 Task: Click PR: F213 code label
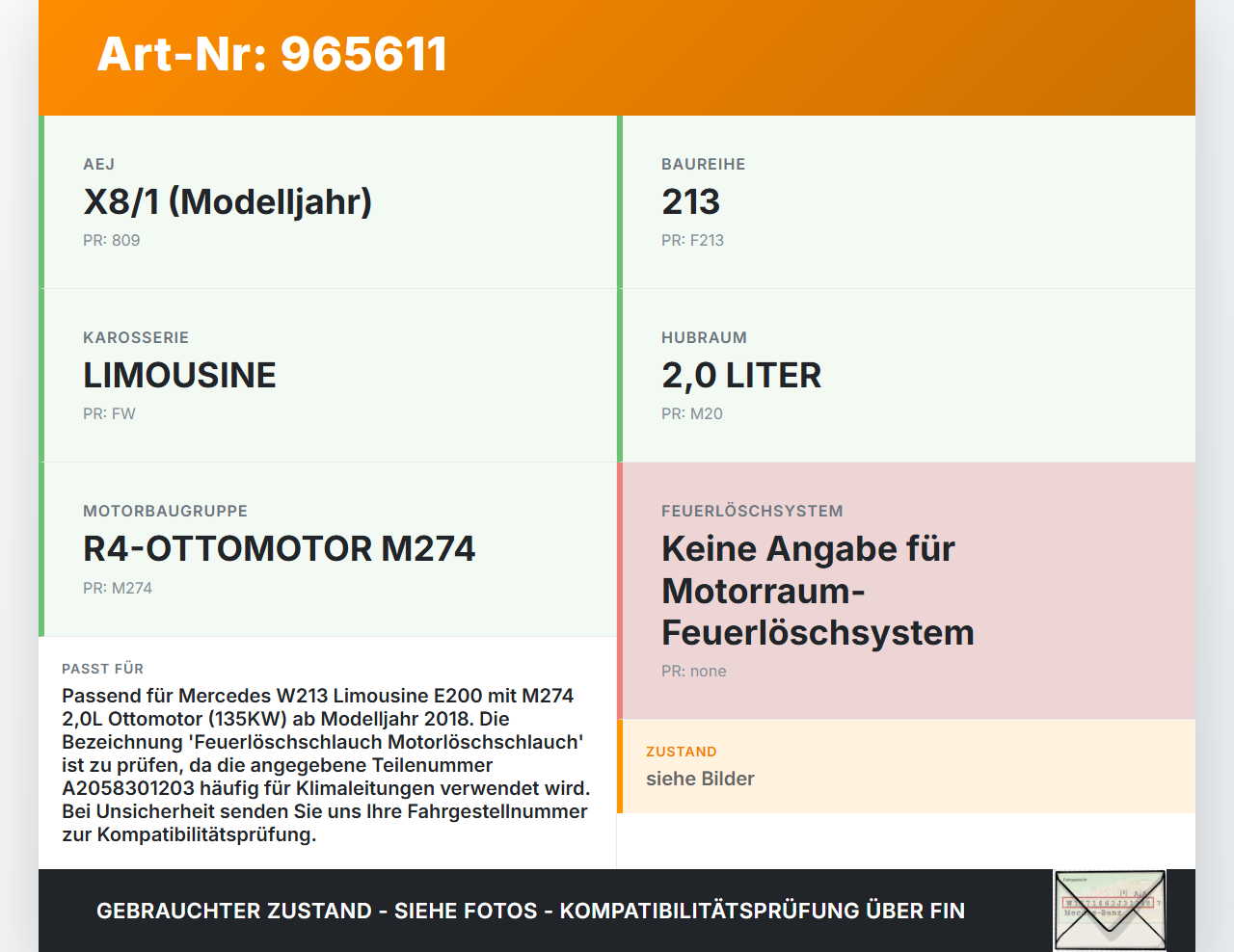(x=692, y=240)
